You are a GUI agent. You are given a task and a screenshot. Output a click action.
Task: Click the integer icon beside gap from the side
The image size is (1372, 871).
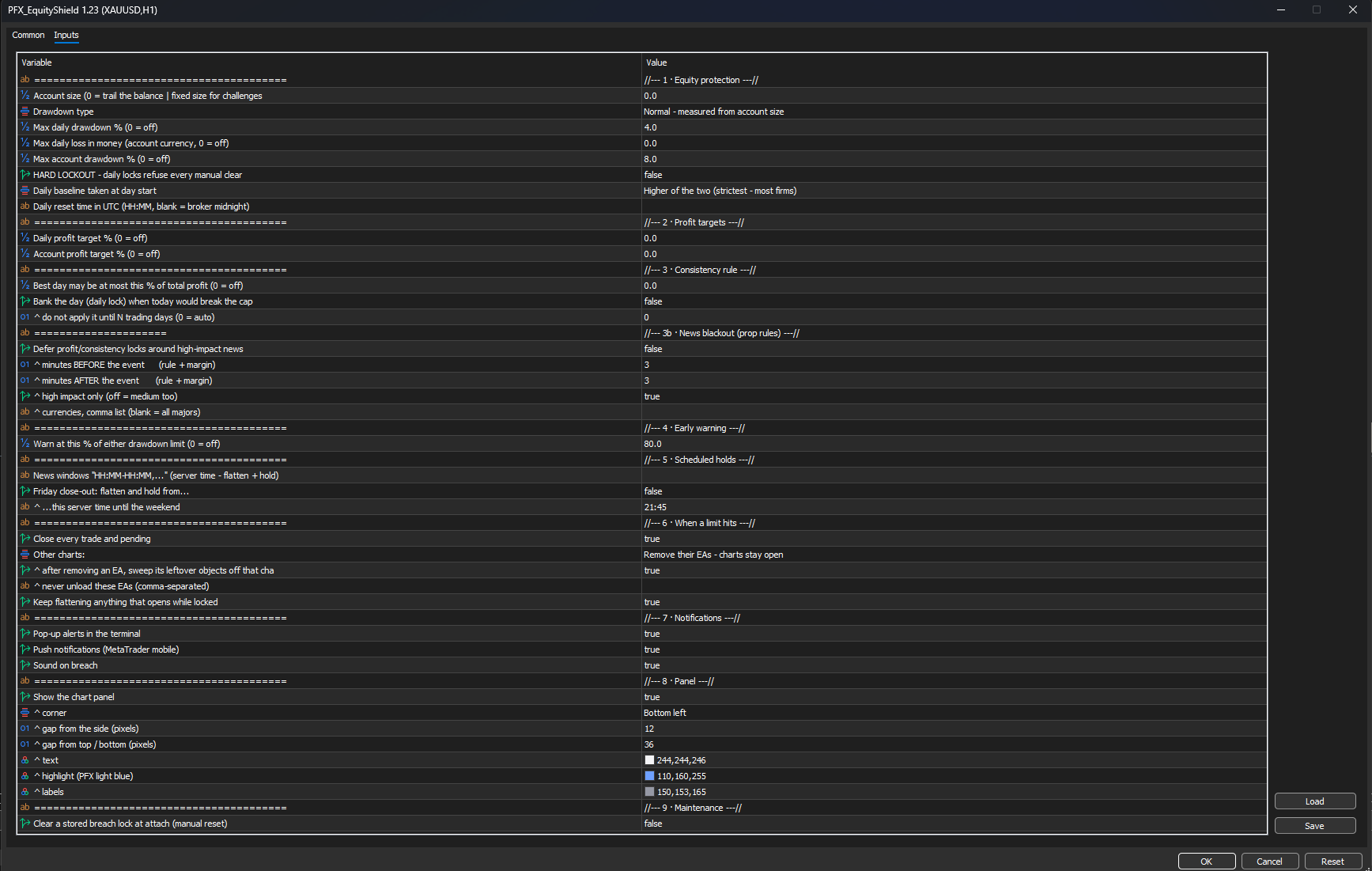(x=25, y=729)
